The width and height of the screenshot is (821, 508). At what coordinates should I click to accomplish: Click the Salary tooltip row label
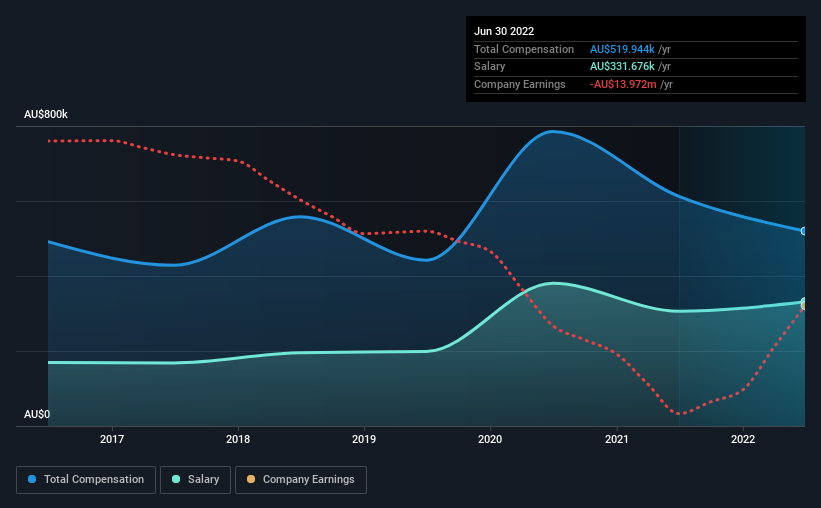pyautogui.click(x=490, y=67)
